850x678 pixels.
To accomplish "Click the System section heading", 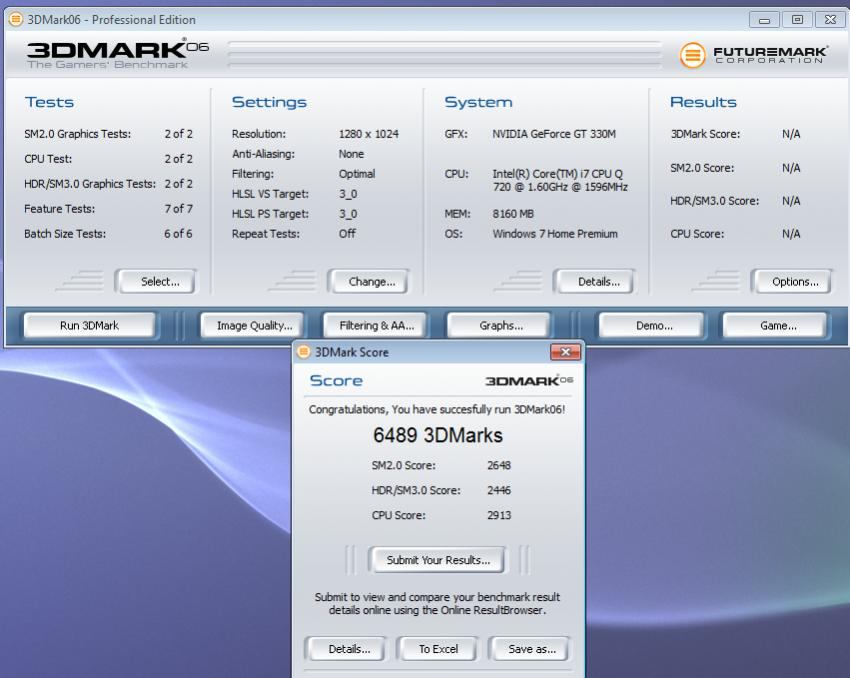I will 478,102.
